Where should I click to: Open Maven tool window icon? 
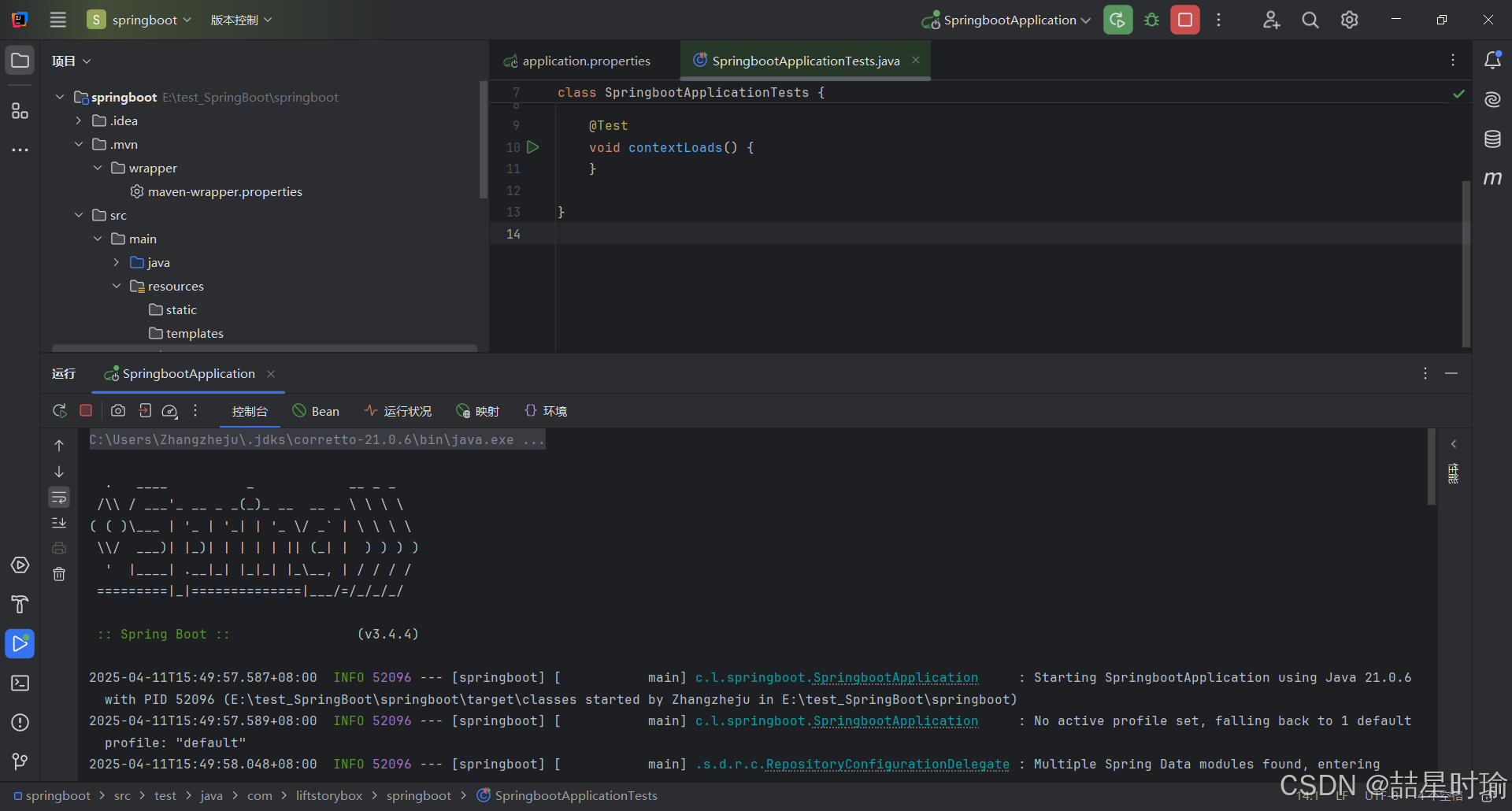click(x=1492, y=178)
